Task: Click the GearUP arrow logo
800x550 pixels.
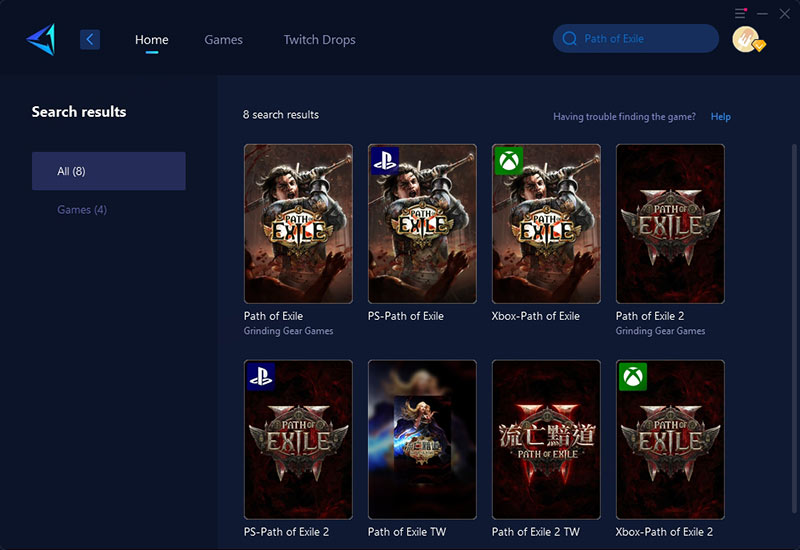Action: click(x=41, y=39)
